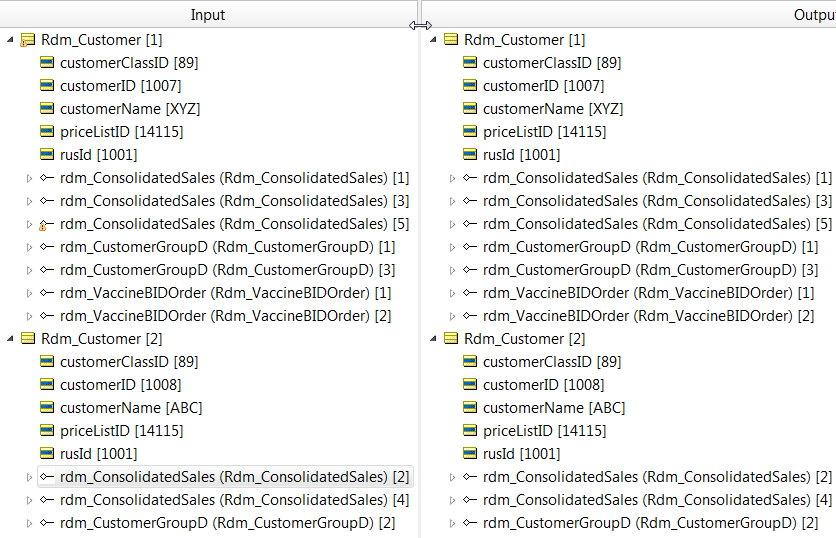836x538 pixels.
Task: Click relation icon of Input rdm_CustomerGroupD [3]
Action: tap(47, 270)
